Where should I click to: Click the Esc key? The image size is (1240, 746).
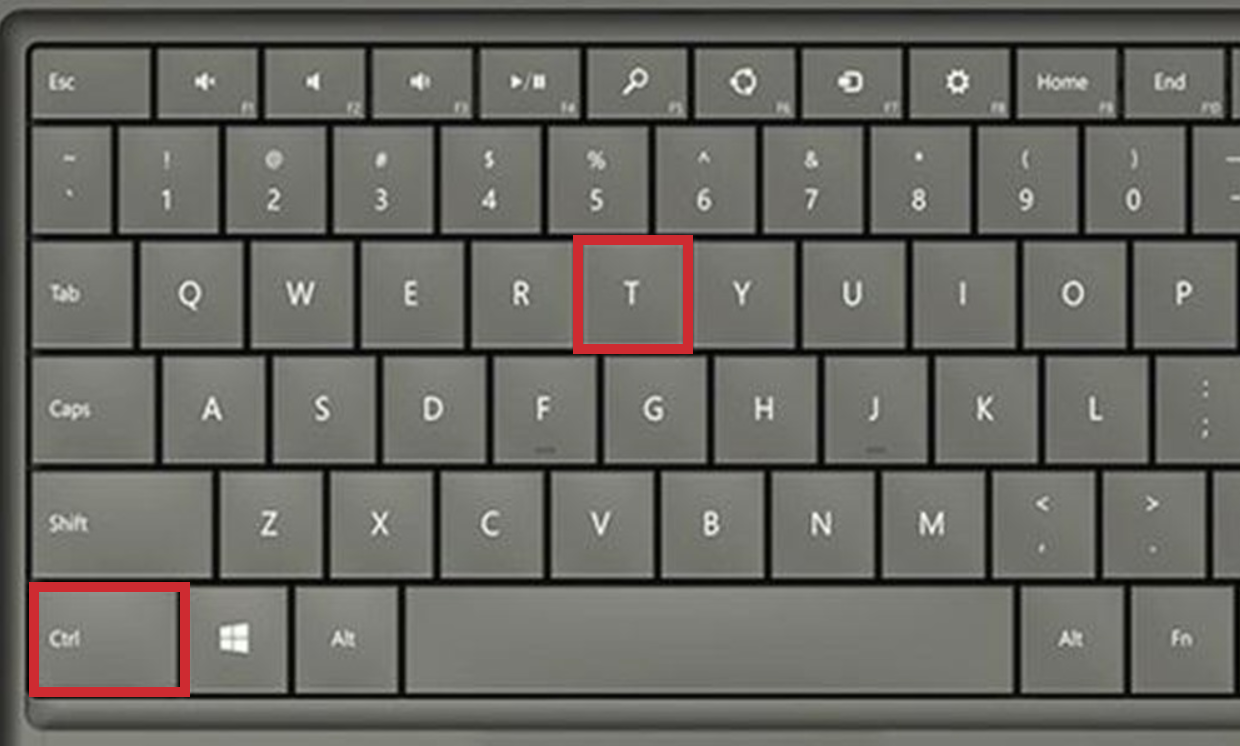pyautogui.click(x=90, y=83)
